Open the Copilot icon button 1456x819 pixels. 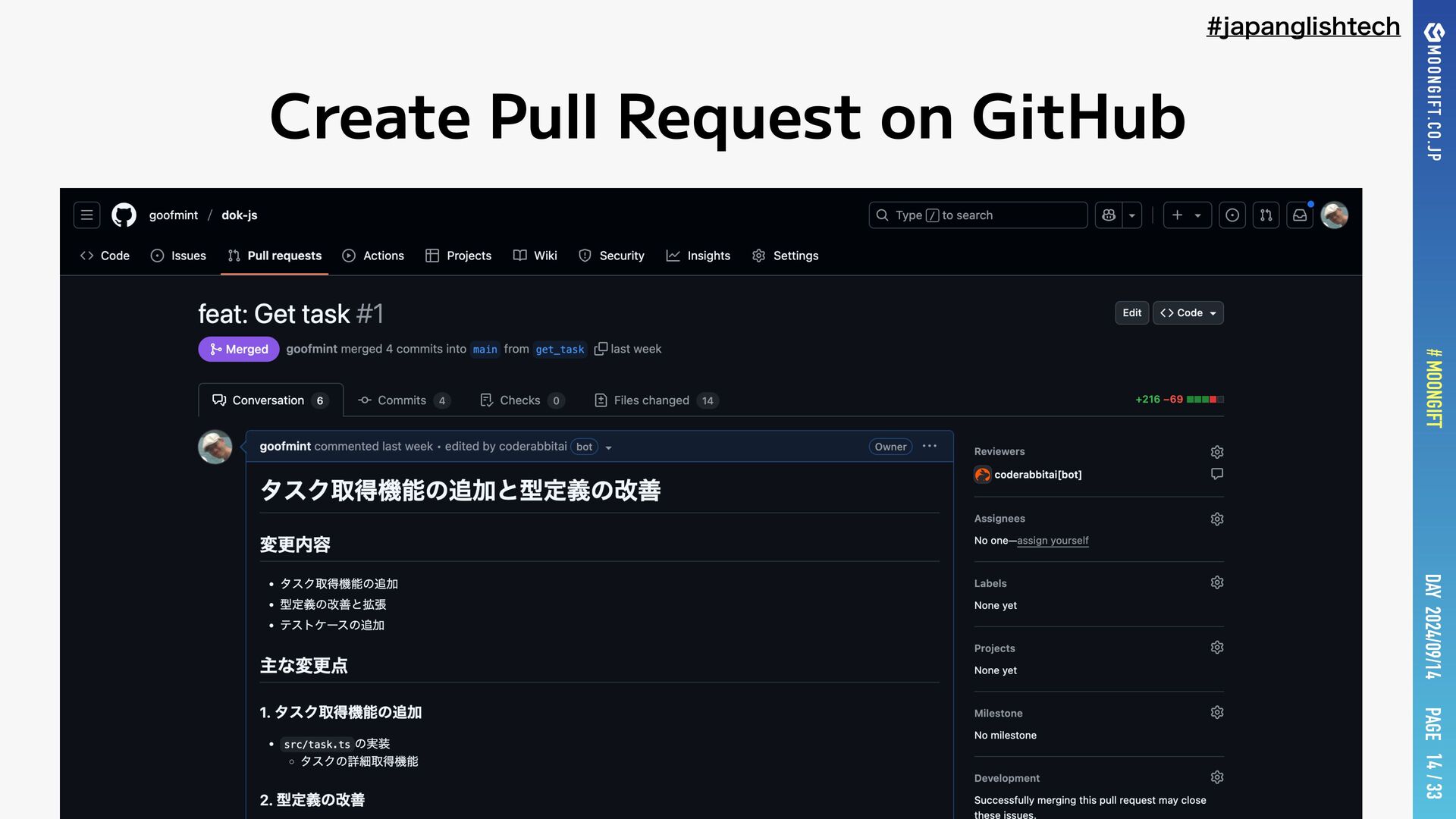point(1109,215)
